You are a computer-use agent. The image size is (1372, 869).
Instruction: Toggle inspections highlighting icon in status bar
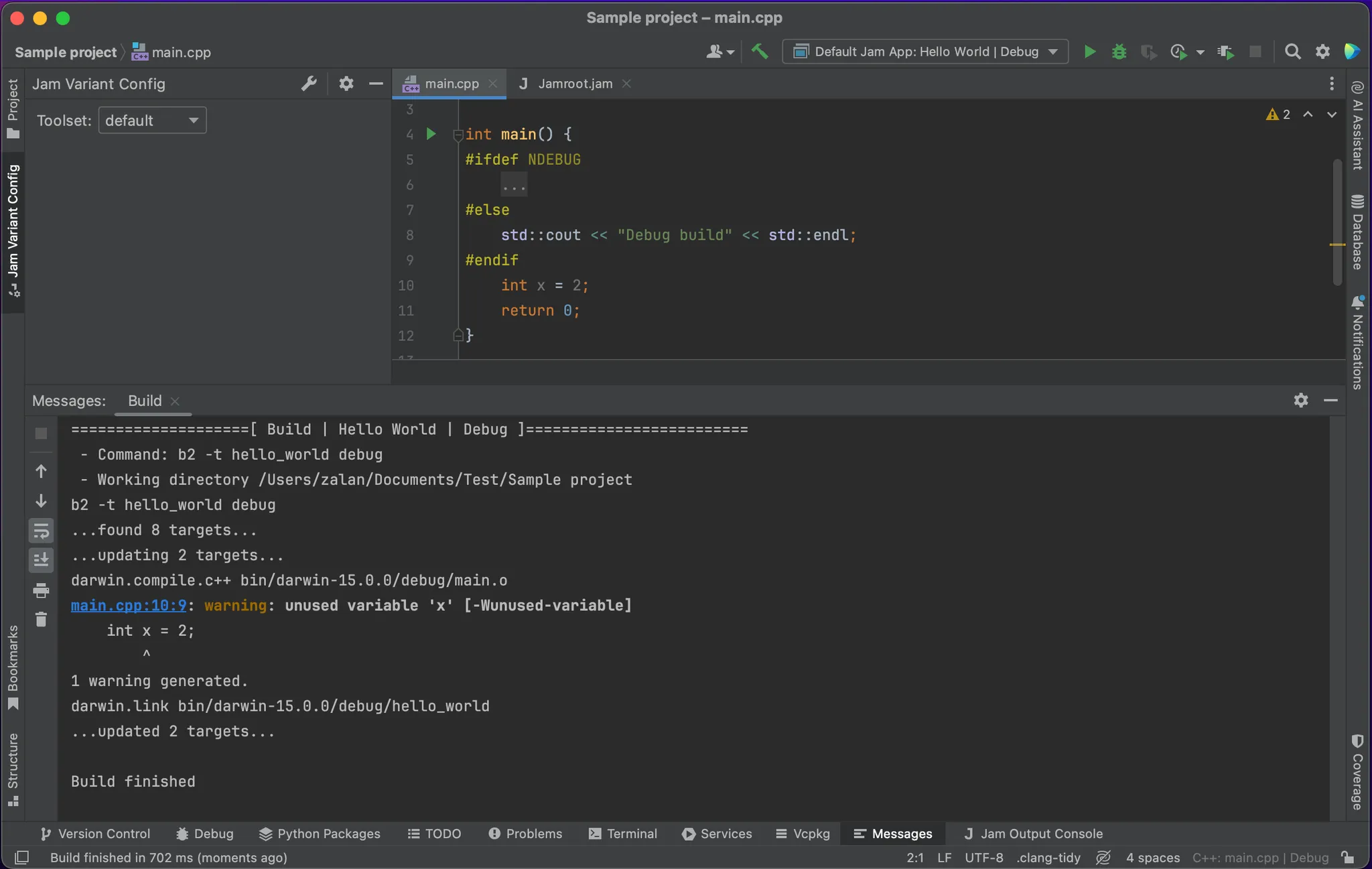pos(1103,857)
